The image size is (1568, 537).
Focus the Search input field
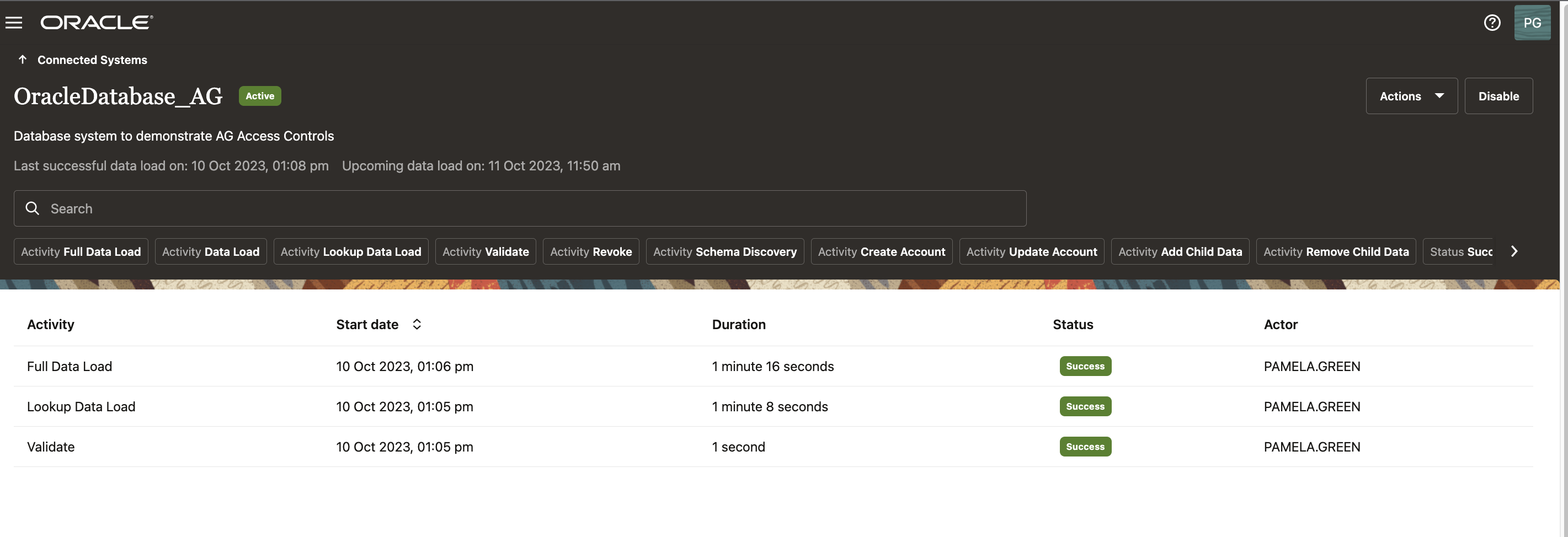520,208
